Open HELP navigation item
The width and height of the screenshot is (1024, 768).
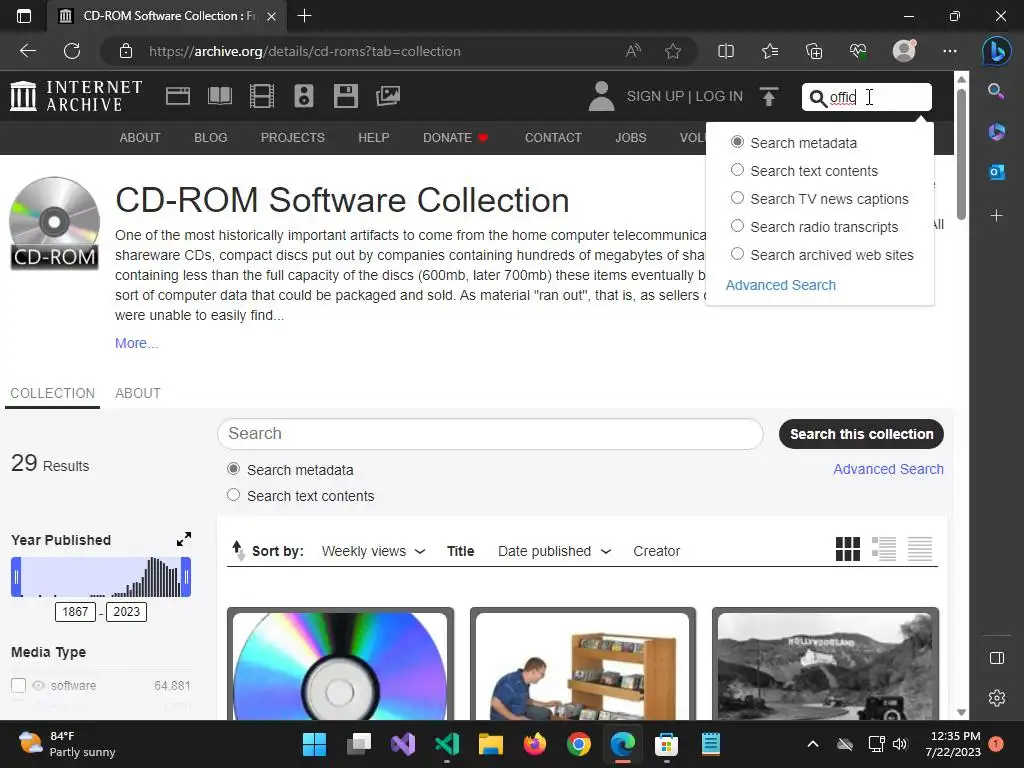coord(374,137)
